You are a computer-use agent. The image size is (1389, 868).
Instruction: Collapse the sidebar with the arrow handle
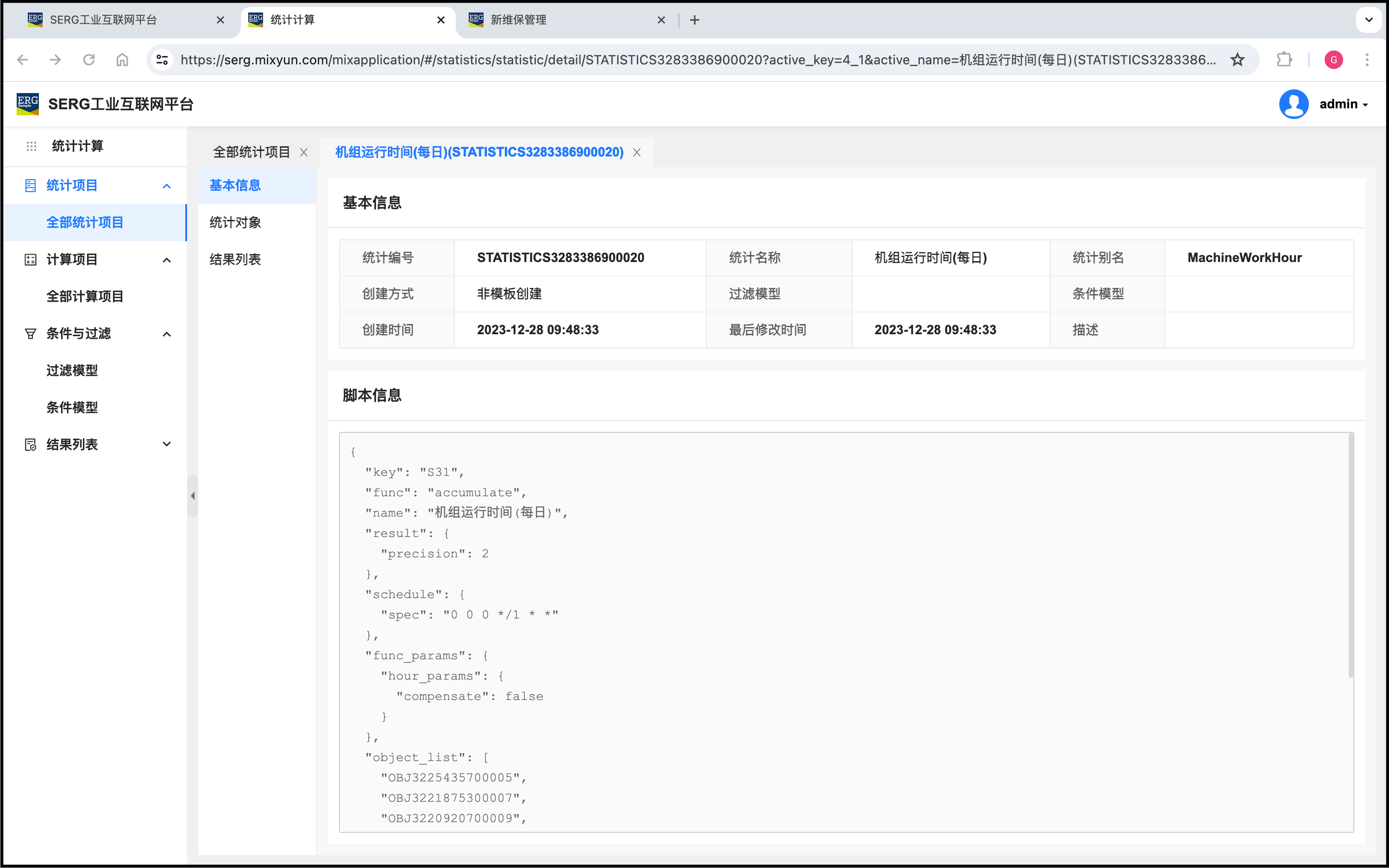tap(193, 496)
